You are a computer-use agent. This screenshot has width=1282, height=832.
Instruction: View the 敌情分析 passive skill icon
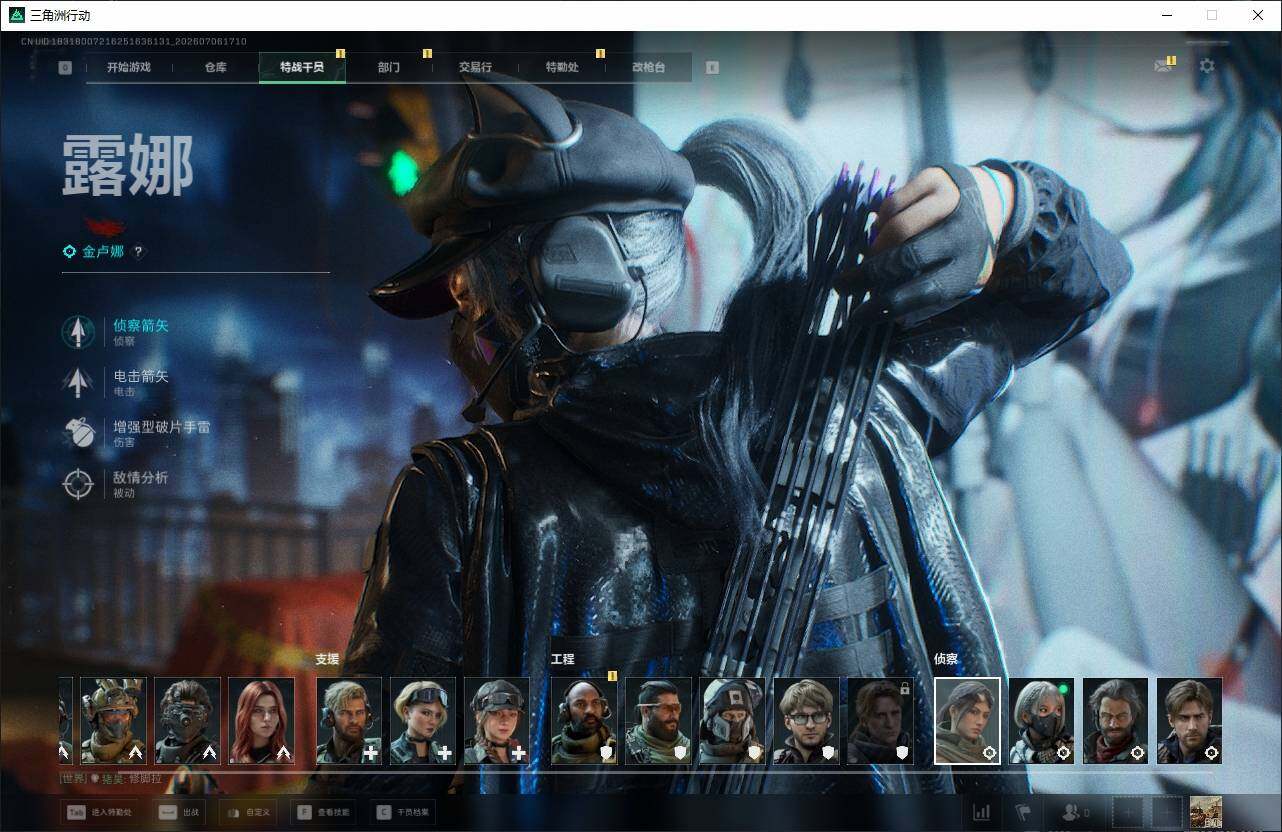78,484
